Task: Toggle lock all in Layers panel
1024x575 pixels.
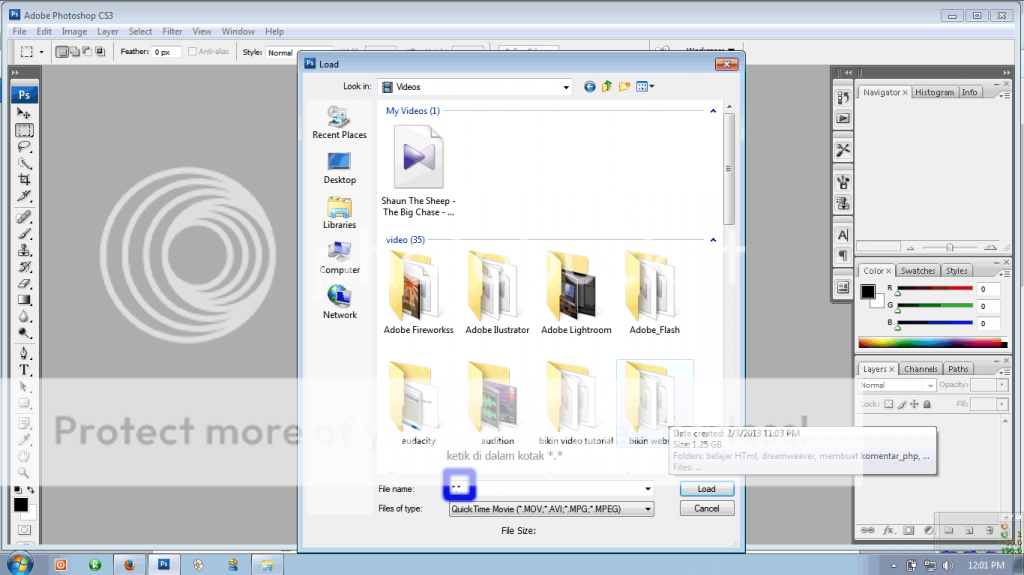Action: click(x=927, y=404)
